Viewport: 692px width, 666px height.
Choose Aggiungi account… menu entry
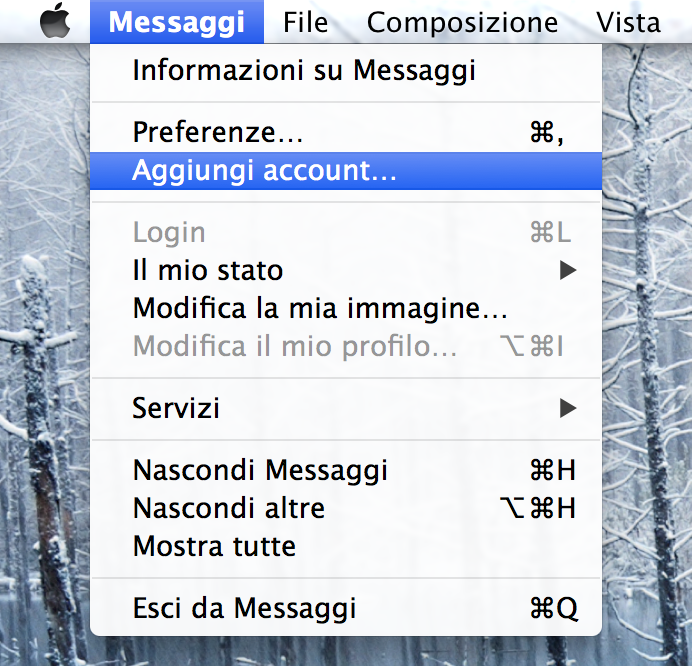(x=346, y=171)
